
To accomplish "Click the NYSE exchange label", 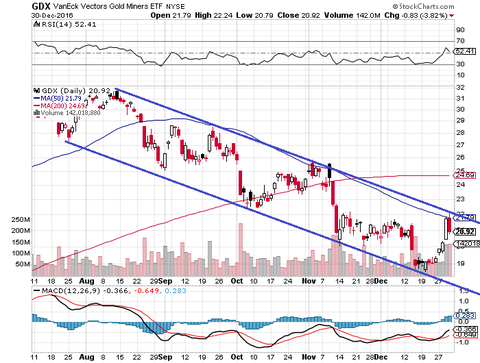I will pos(175,7).
